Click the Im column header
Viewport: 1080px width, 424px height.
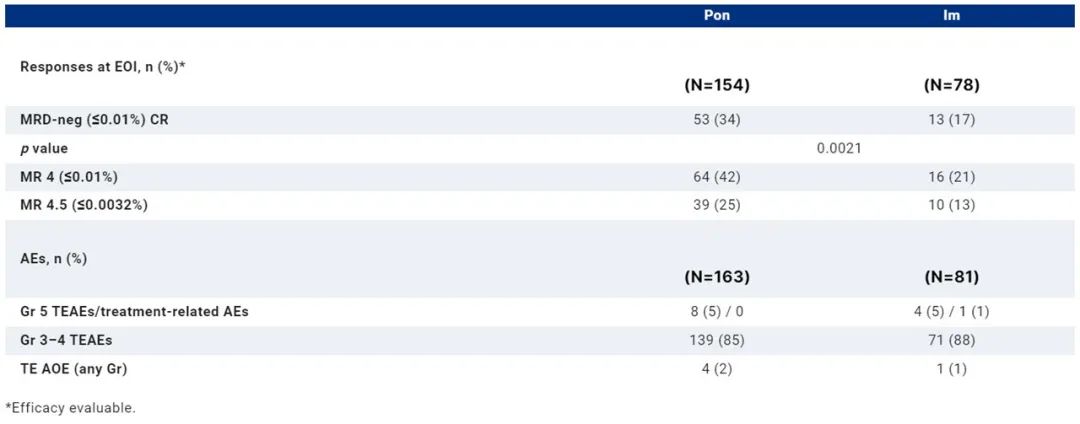click(x=951, y=16)
